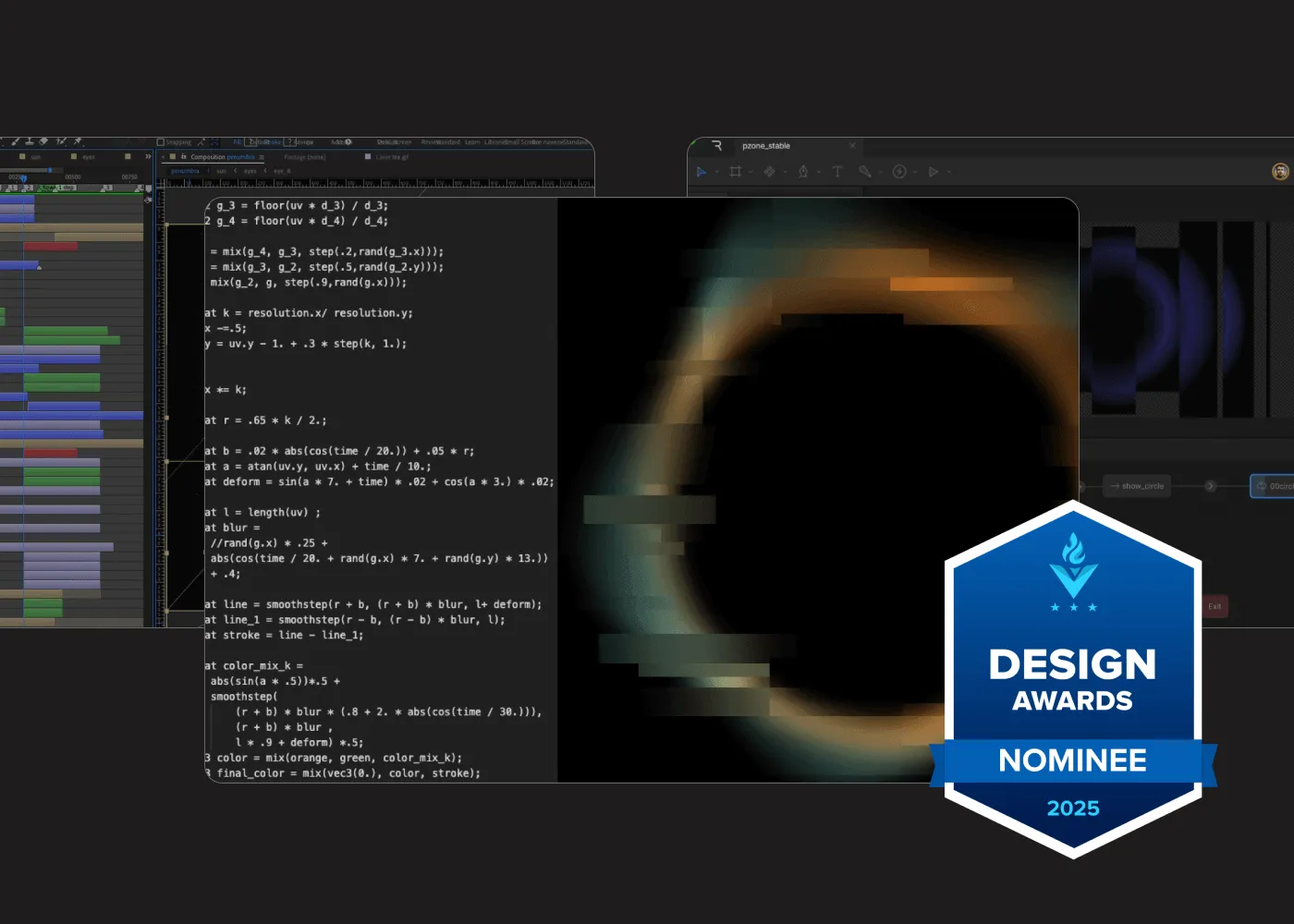Image resolution: width=1294 pixels, height=924 pixels.
Task: Open dropdown arrow beside the Play button
Action: (x=949, y=172)
